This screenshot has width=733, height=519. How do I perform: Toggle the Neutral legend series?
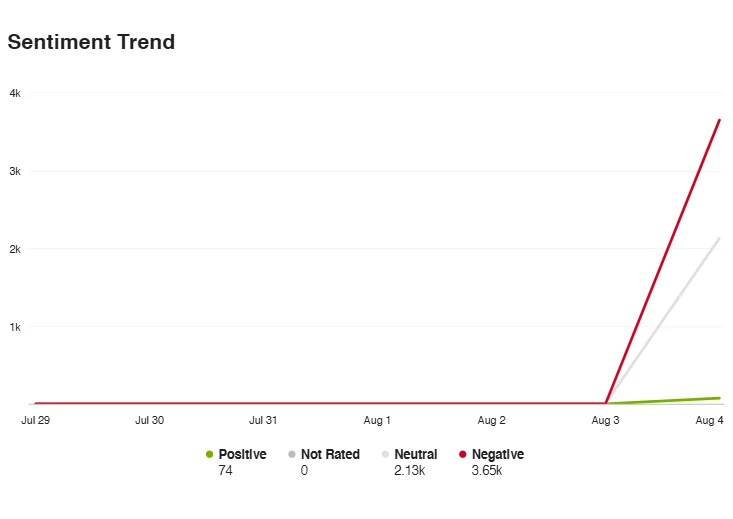415,454
